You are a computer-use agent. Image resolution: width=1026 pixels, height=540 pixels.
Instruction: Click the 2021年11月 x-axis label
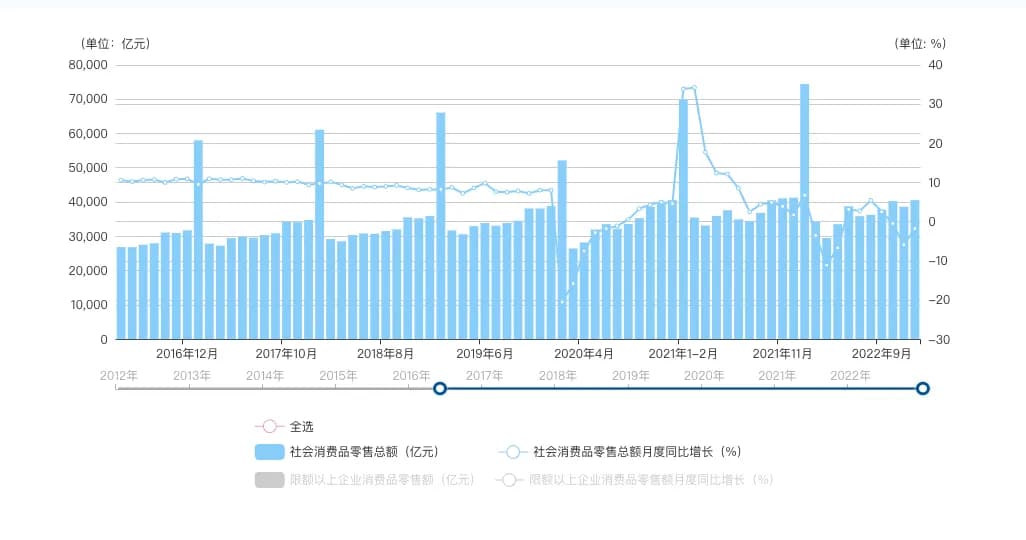point(782,354)
